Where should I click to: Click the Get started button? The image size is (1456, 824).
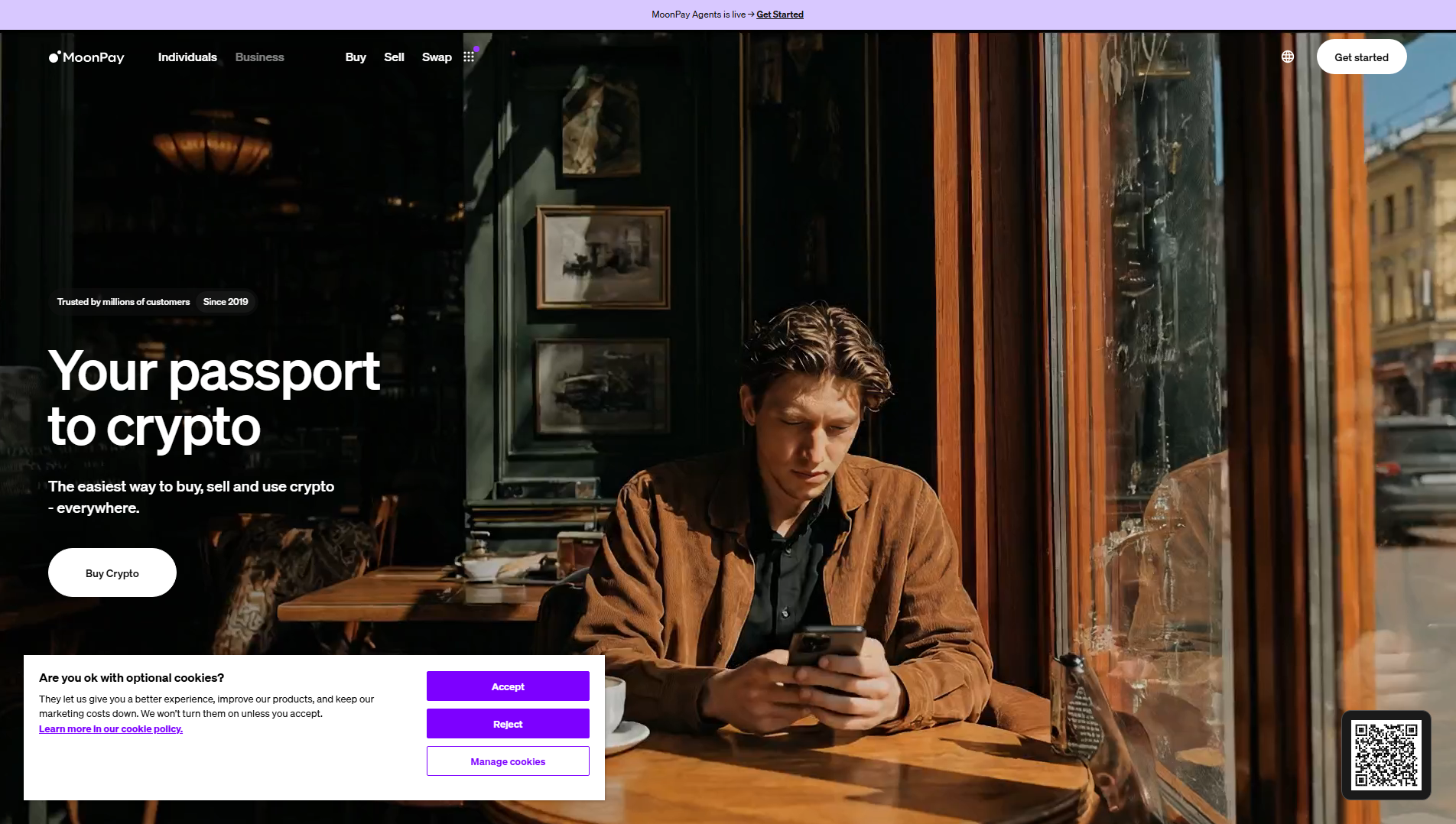pos(1361,57)
